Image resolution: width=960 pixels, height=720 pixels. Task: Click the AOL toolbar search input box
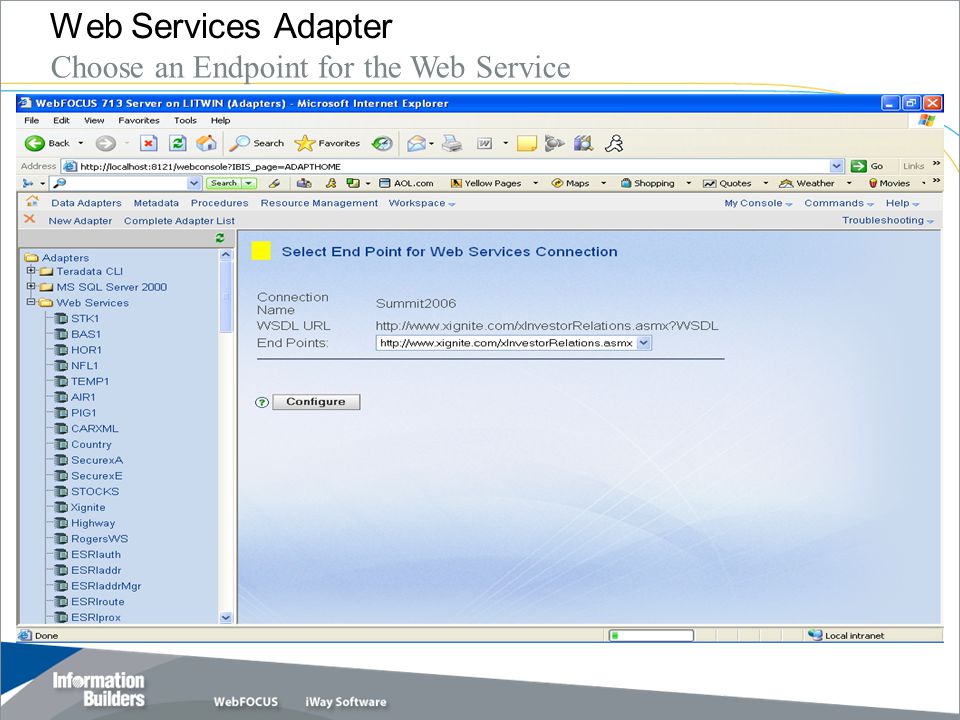coord(126,183)
